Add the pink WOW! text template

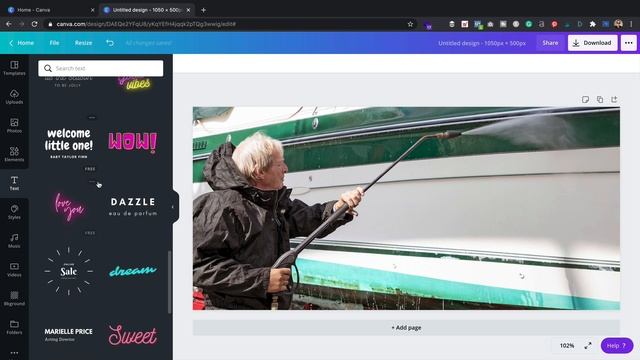[133, 142]
